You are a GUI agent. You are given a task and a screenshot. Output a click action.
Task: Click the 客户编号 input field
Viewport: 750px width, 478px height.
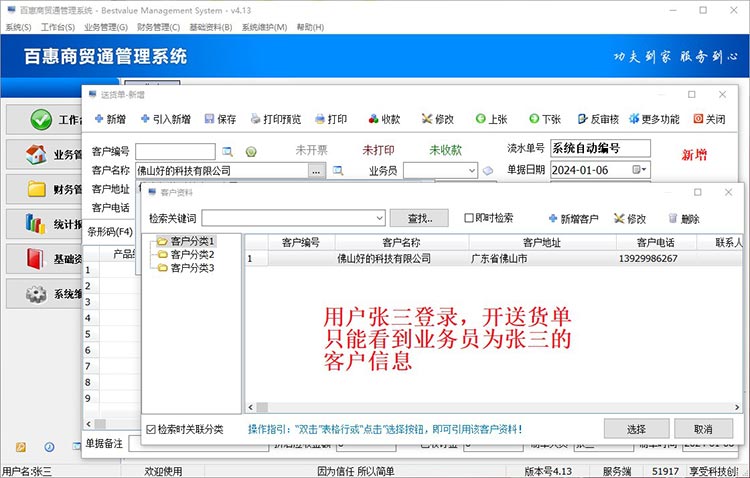pyautogui.click(x=175, y=152)
